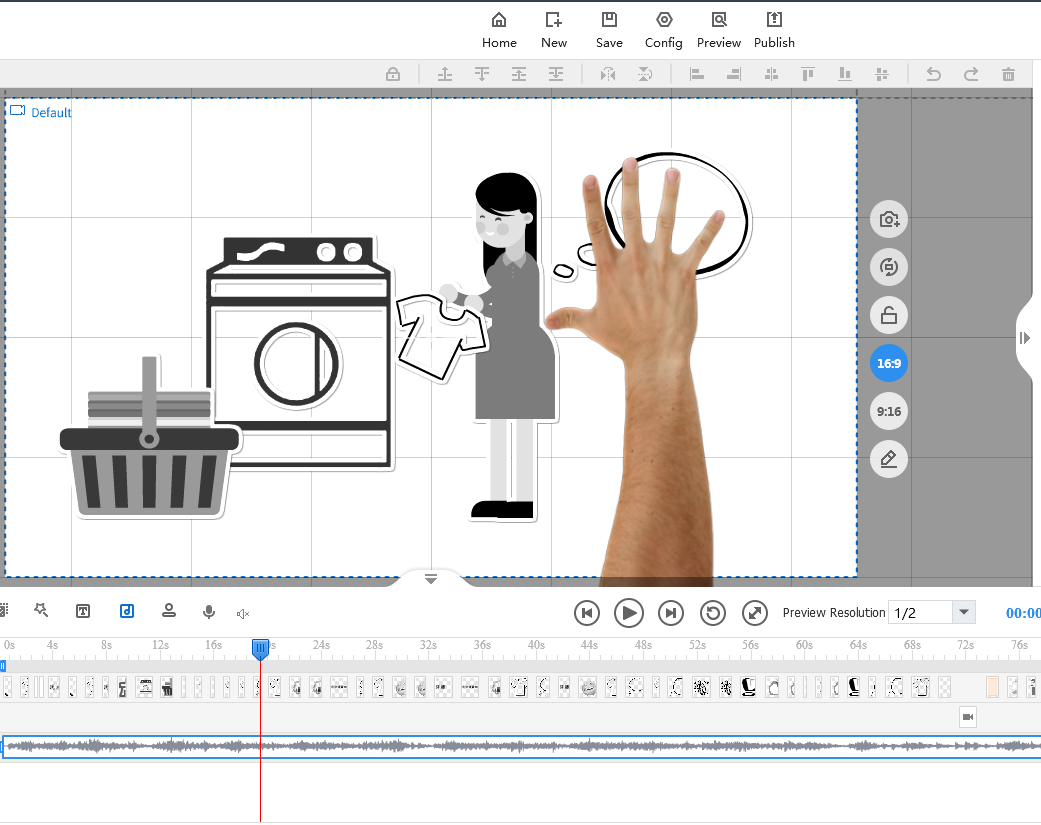Click Publish in the top menu
Viewport: 1041px width, 825px height.
(774, 30)
